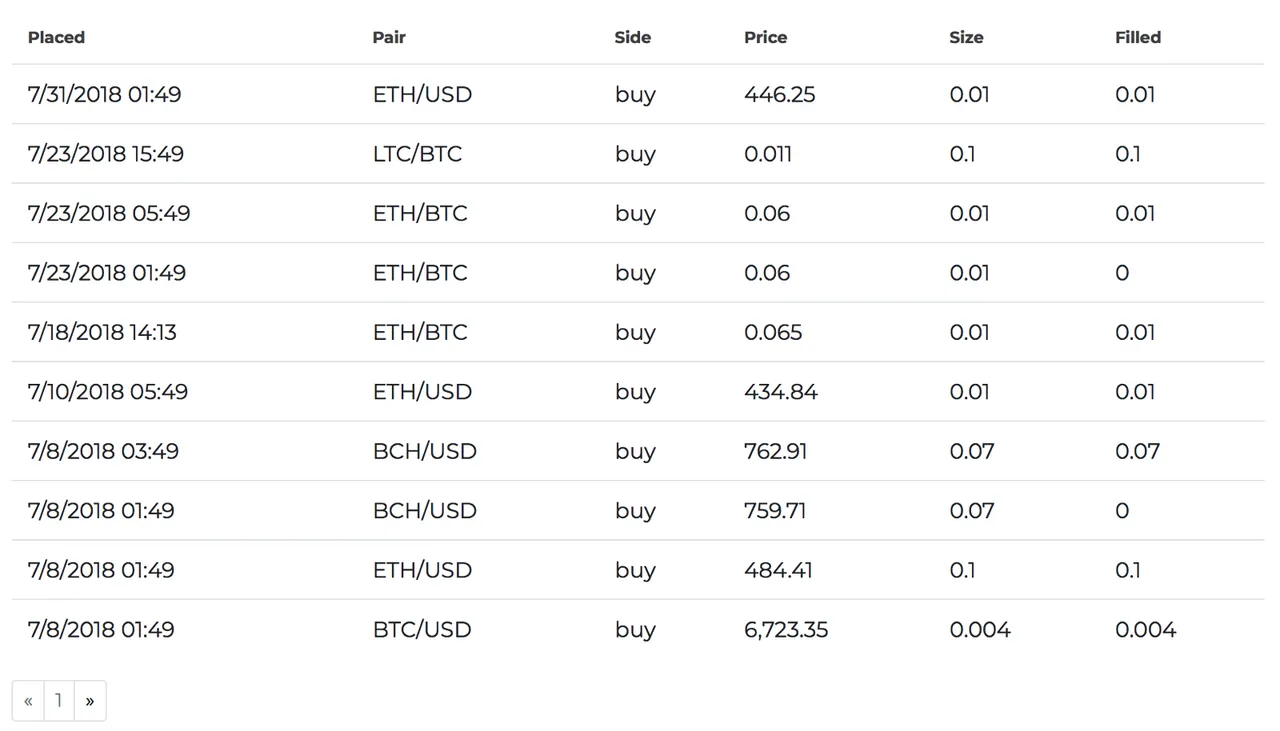The height and width of the screenshot is (731, 1280).
Task: Click the BTC/USD pair cell
Action: pyautogui.click(x=421, y=630)
